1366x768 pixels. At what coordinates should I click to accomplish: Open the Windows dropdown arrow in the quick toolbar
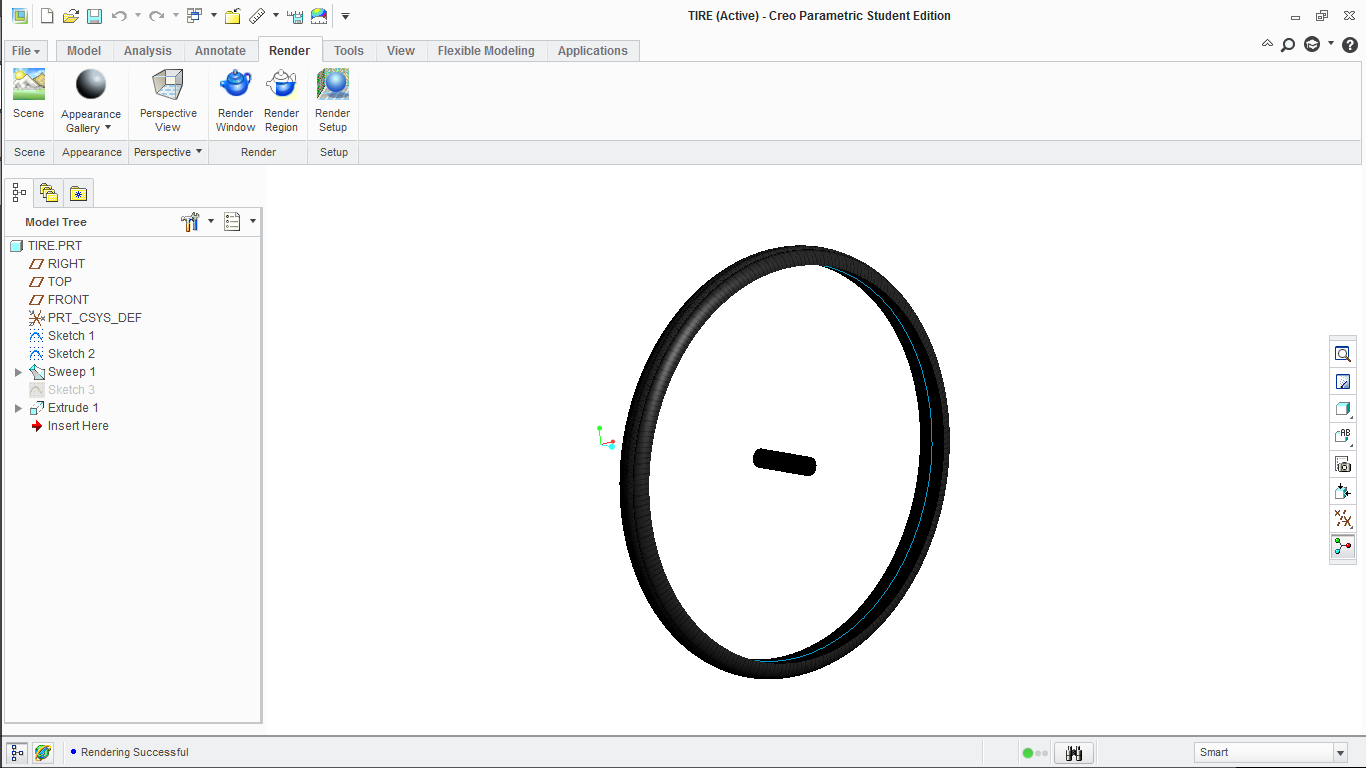click(x=214, y=16)
